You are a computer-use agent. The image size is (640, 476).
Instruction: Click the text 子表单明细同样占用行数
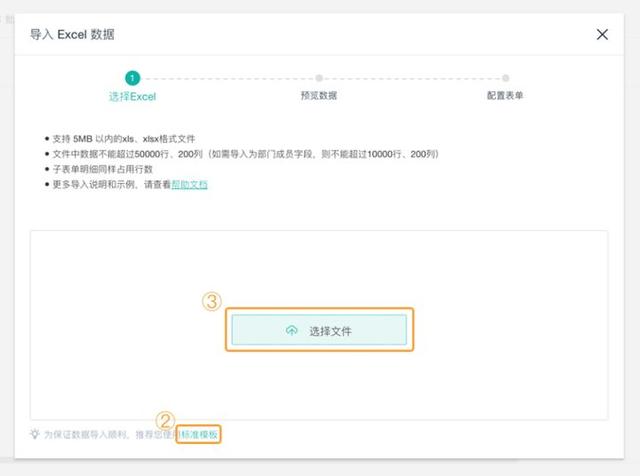tap(102, 169)
